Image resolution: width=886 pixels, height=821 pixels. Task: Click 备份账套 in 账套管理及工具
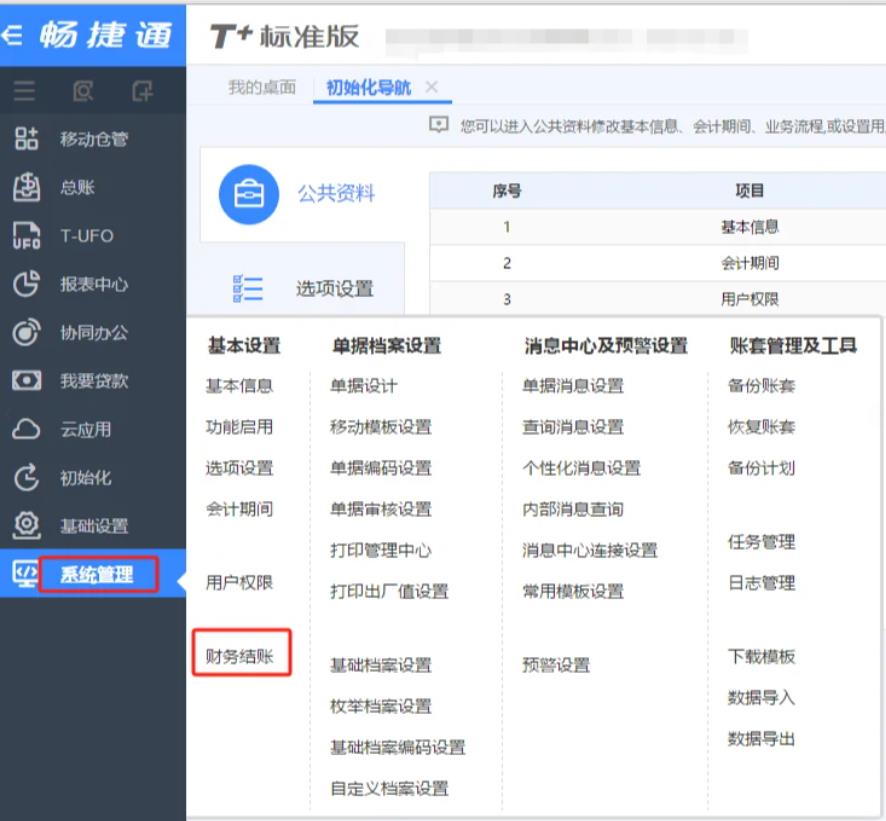(x=761, y=386)
